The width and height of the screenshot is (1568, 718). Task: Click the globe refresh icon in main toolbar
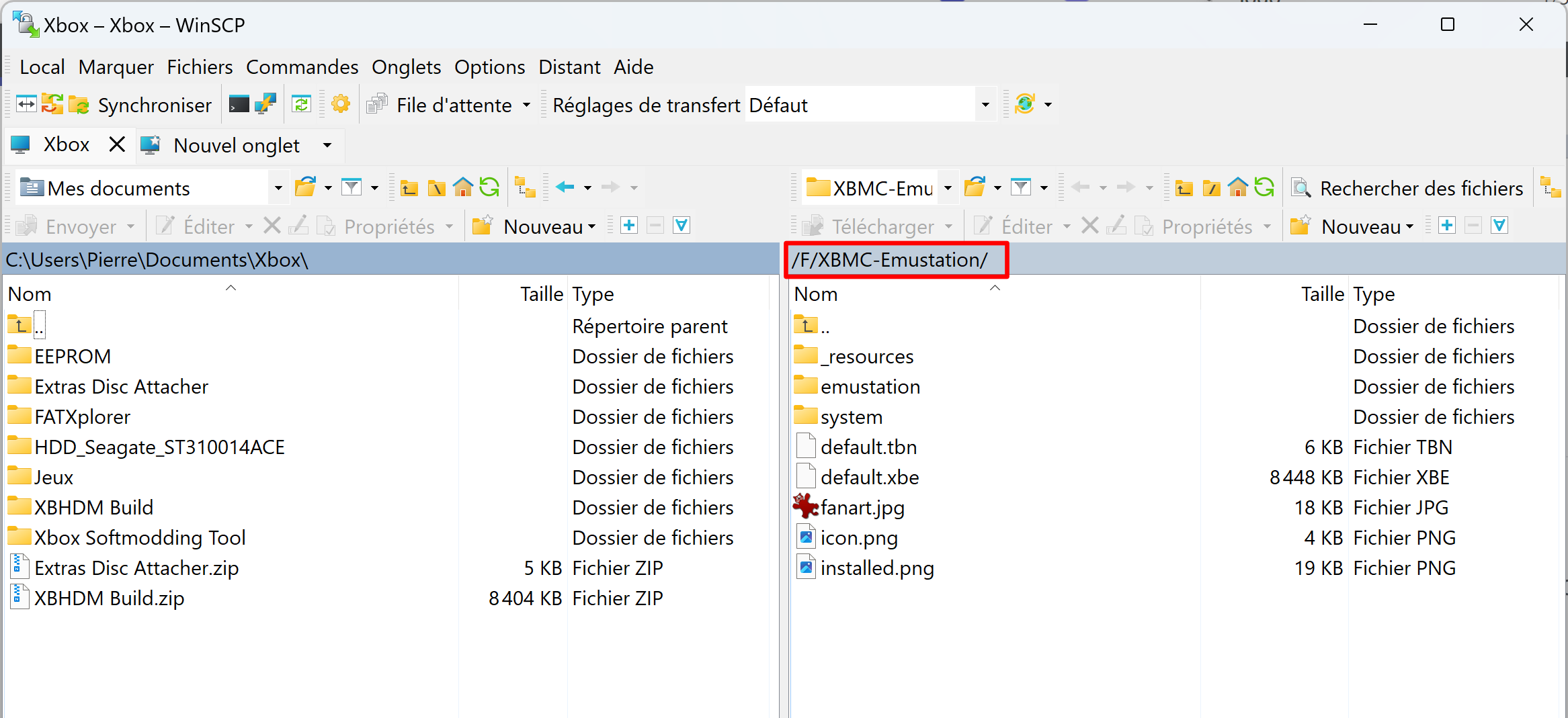tap(1024, 104)
